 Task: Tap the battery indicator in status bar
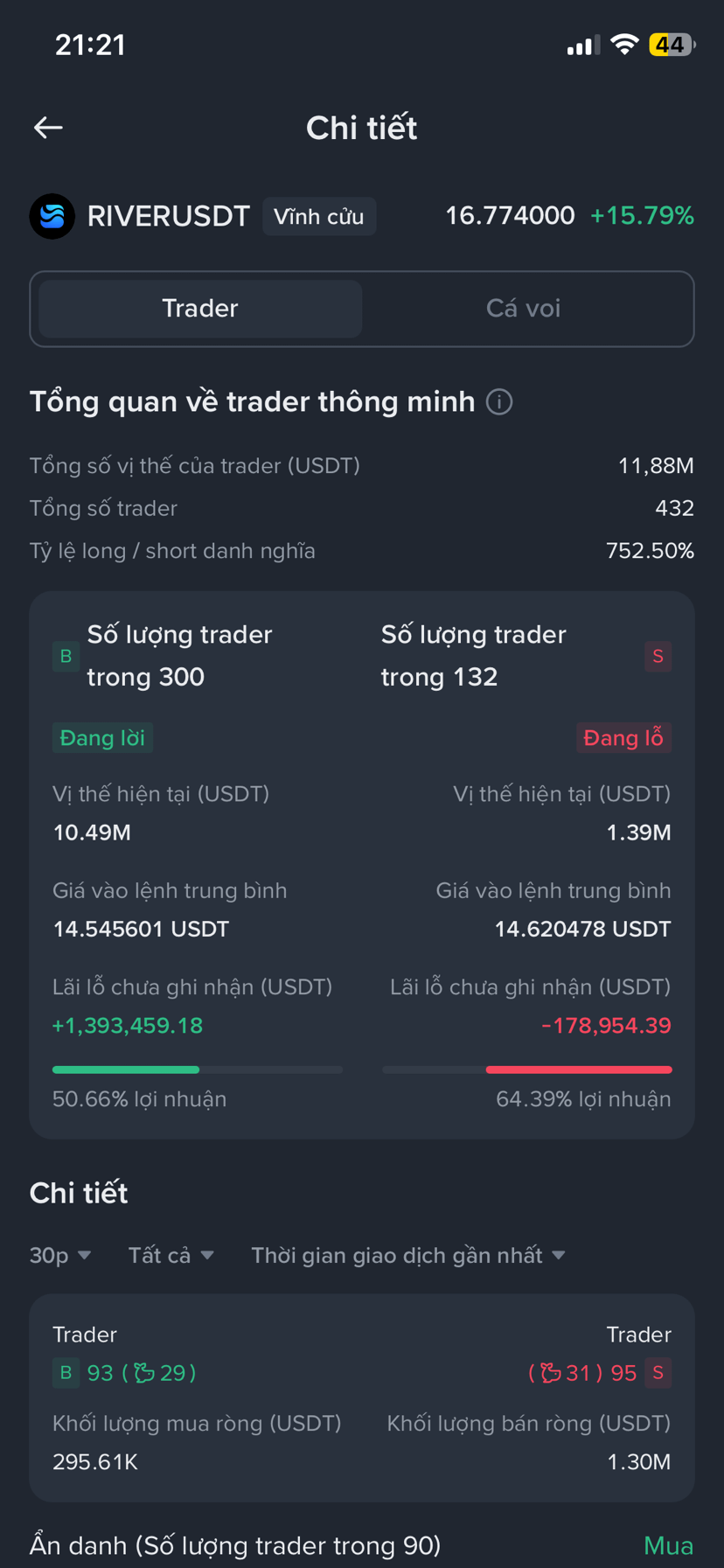672,45
